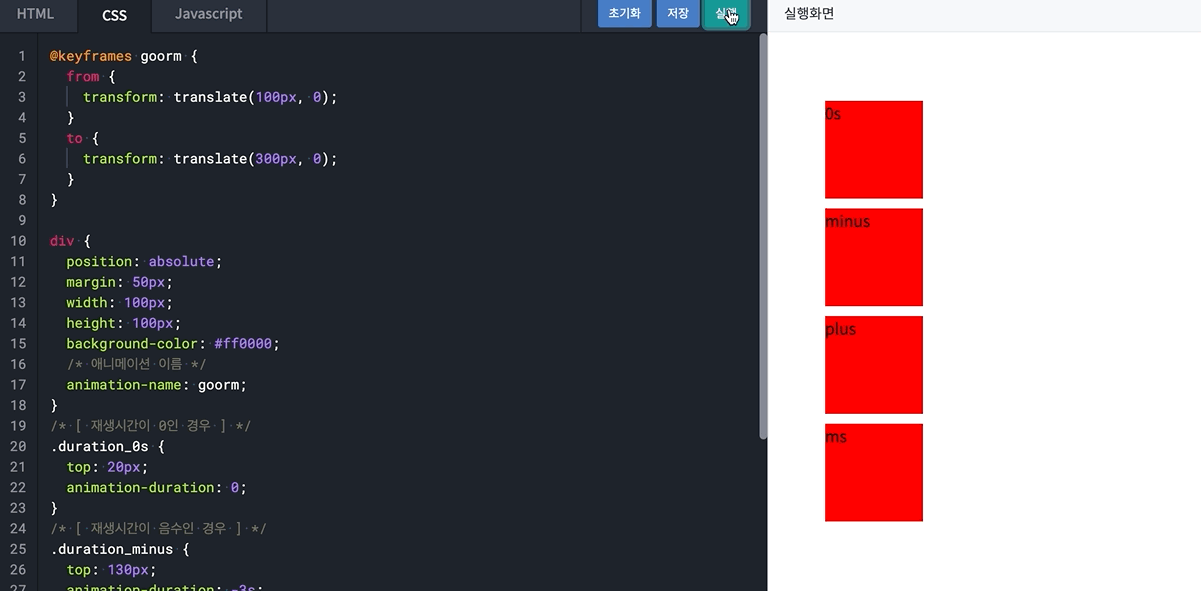Click the red box labeled plus

873,365
